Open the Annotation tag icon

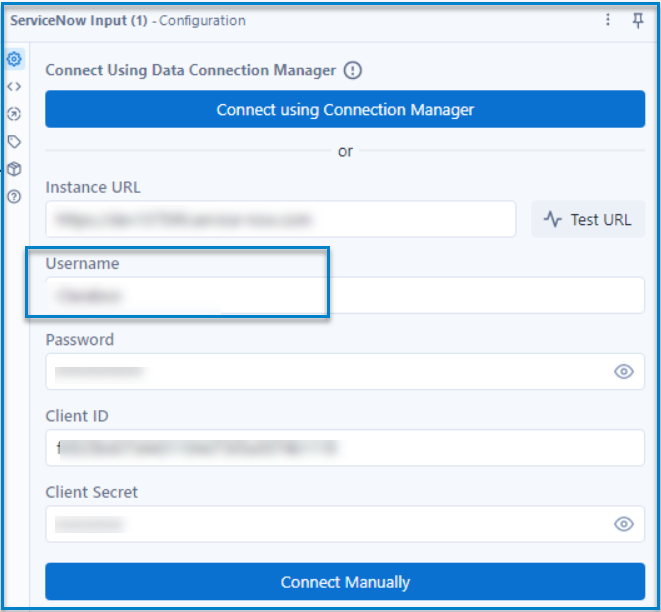coord(14,142)
